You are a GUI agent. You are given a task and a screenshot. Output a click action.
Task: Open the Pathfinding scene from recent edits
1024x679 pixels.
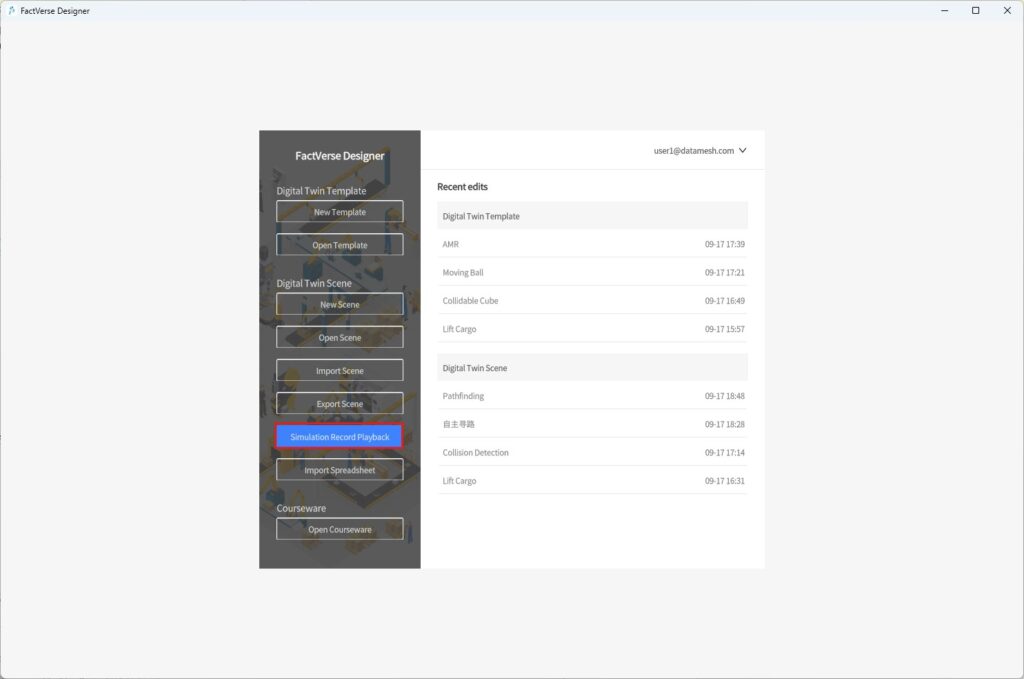coord(592,395)
